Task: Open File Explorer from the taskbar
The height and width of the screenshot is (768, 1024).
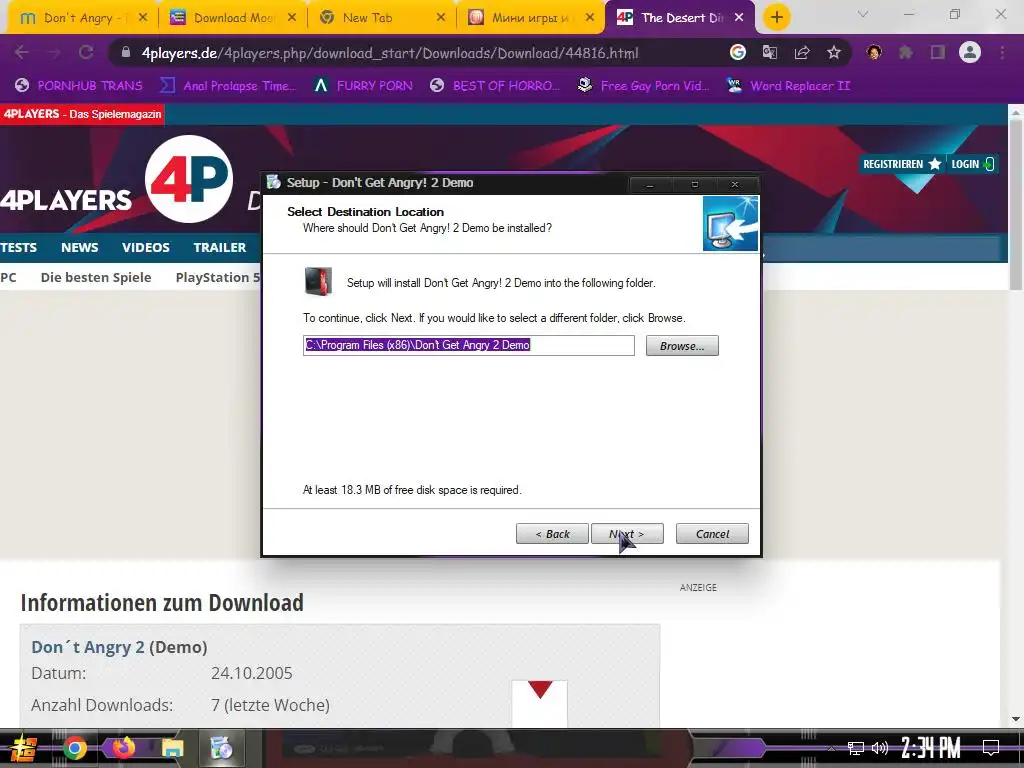Action: tap(173, 748)
